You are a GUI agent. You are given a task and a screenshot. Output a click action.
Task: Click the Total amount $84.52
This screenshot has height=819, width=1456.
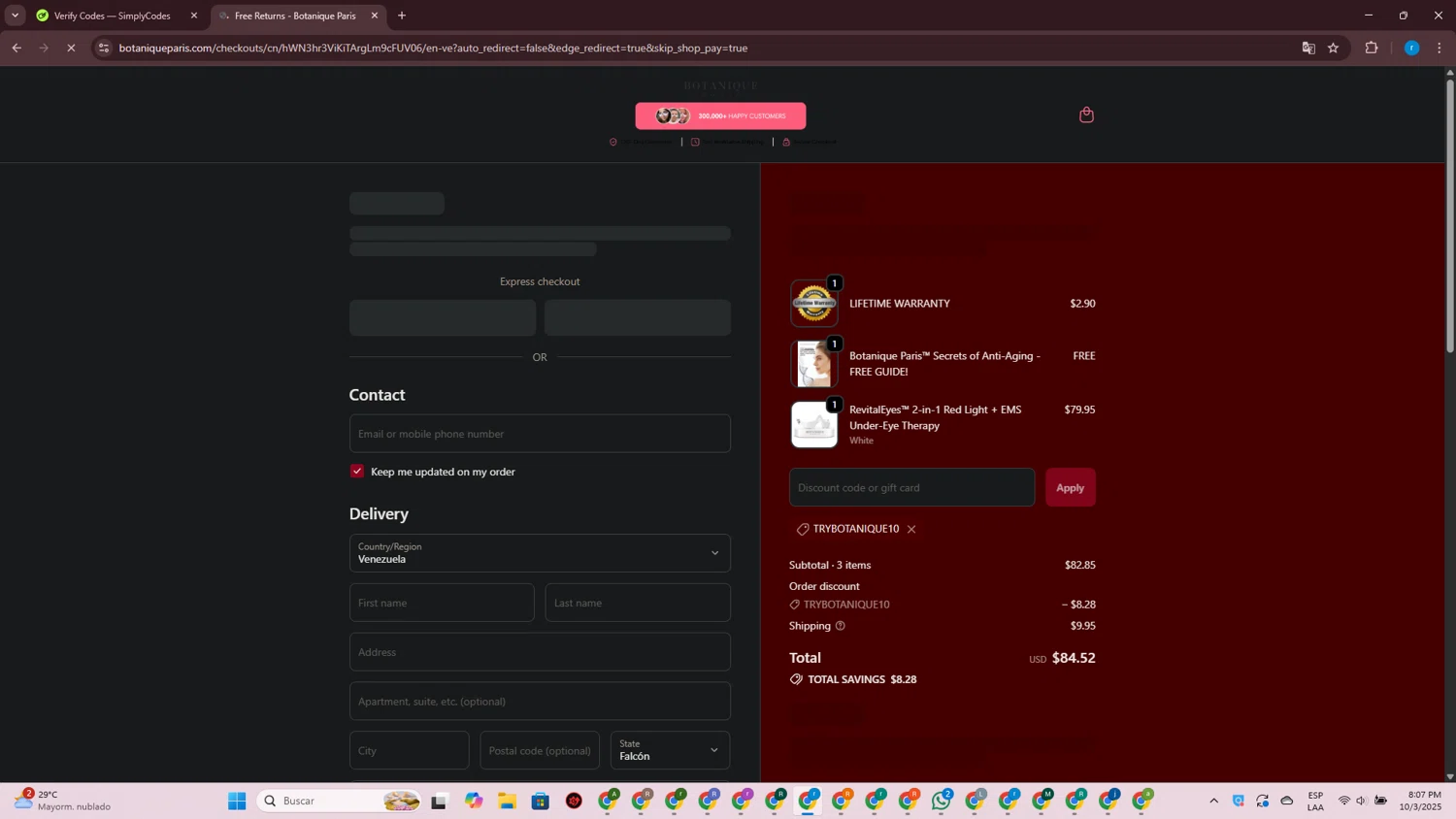(x=1074, y=658)
